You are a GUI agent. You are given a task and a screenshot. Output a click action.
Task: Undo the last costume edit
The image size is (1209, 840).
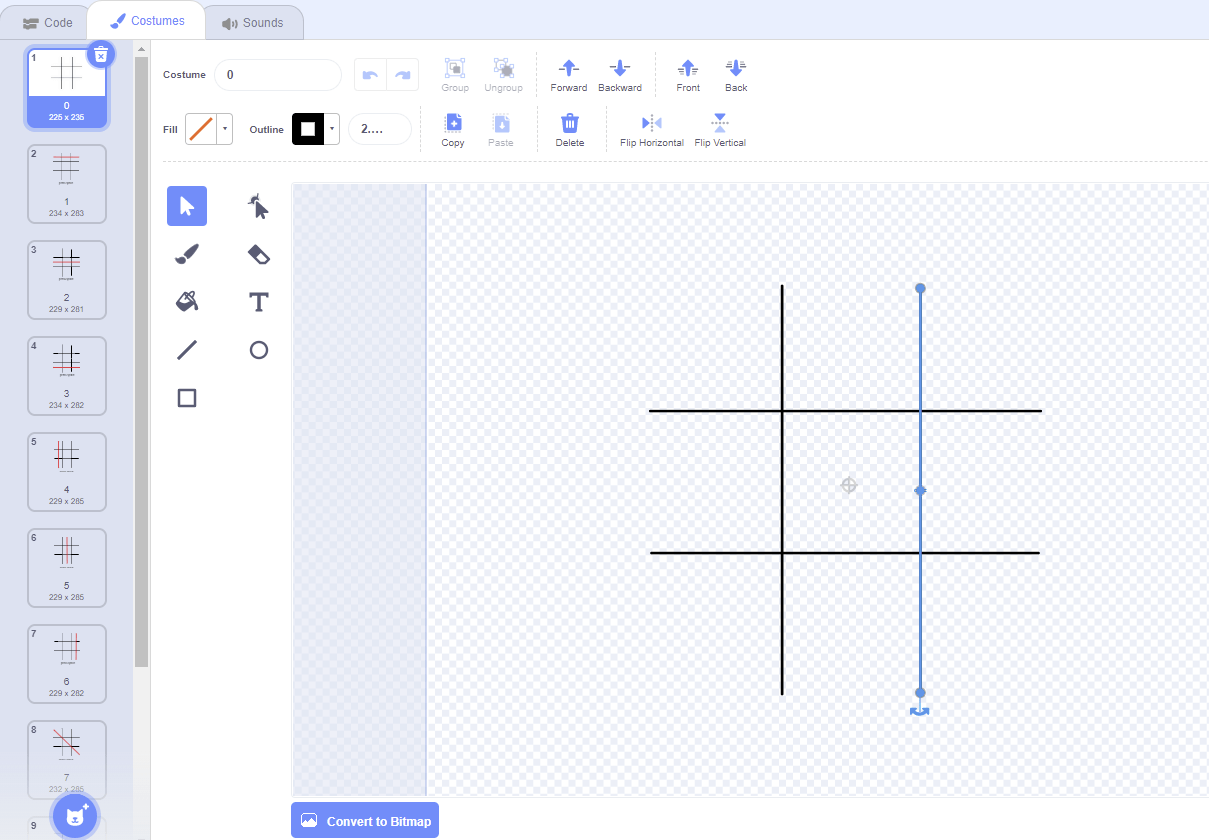[370, 75]
